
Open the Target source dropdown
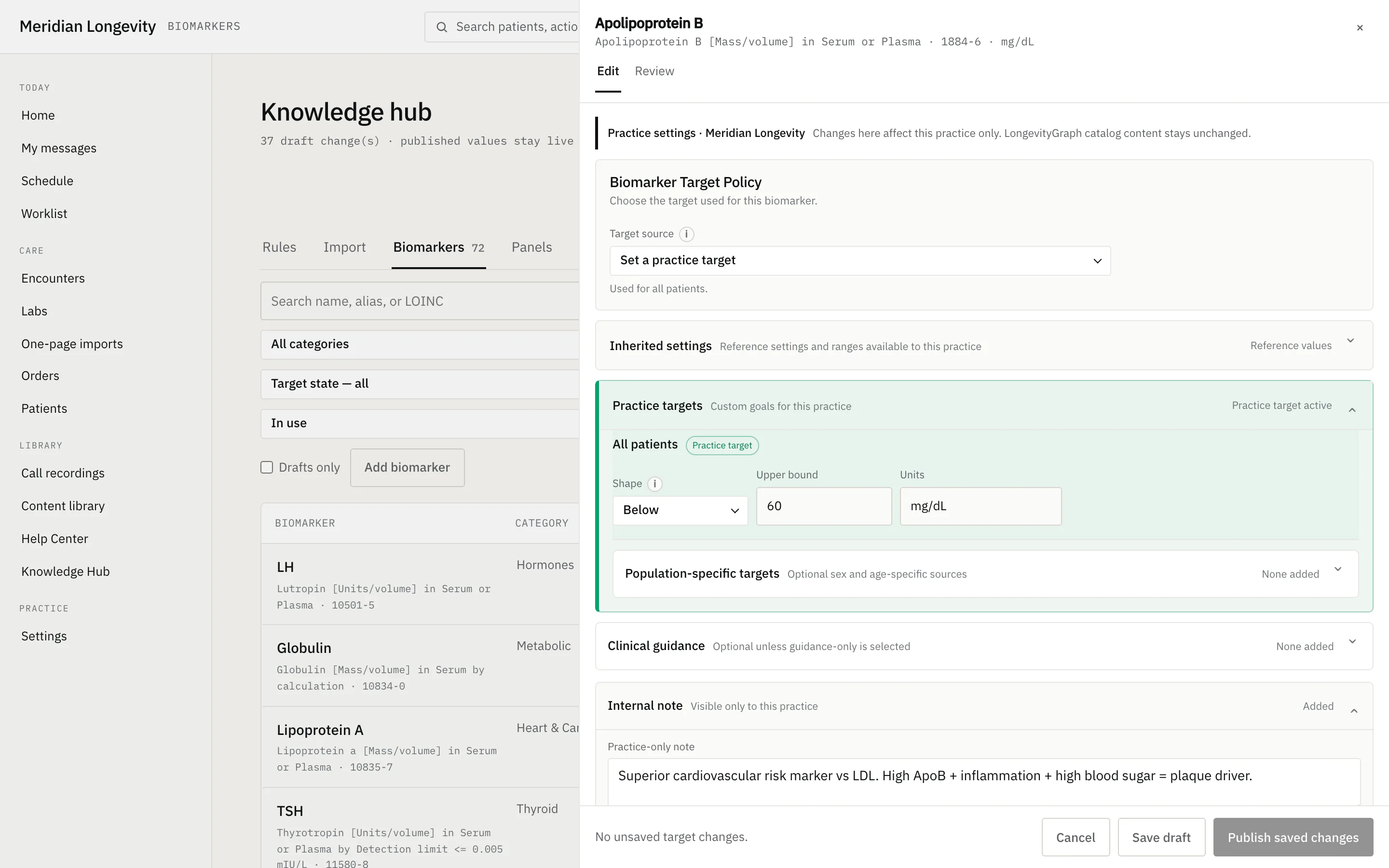pos(860,260)
